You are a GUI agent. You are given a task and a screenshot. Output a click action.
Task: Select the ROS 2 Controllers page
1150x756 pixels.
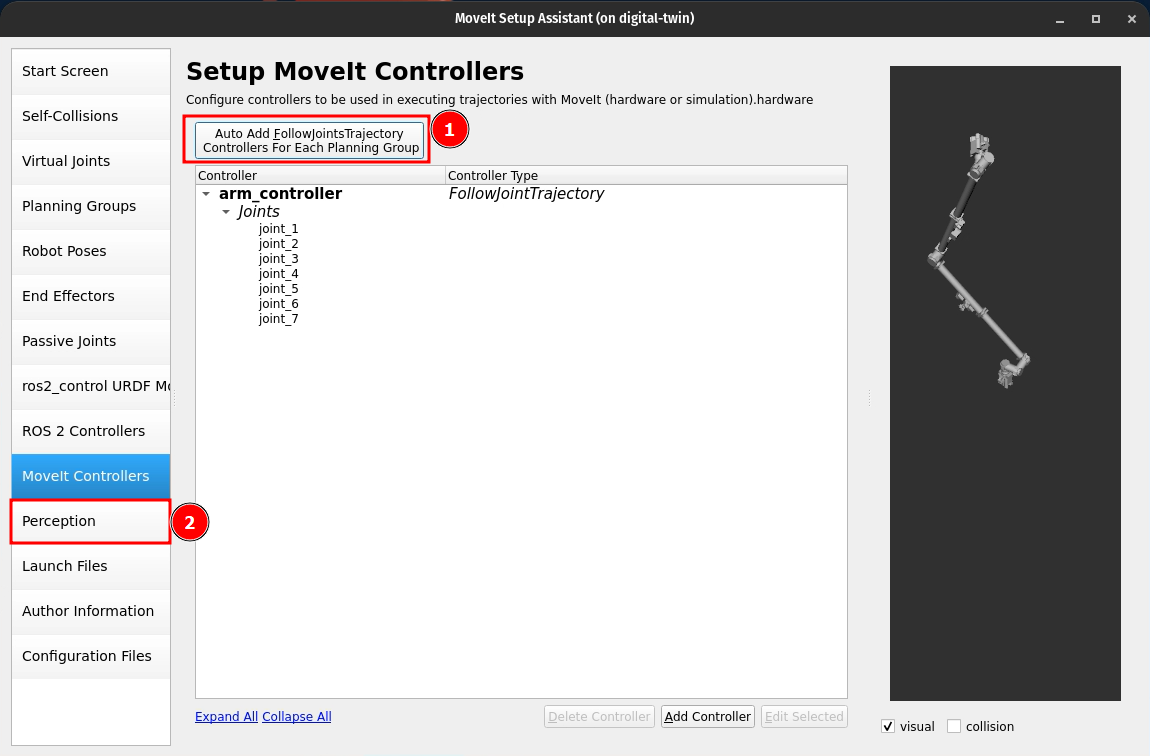pyautogui.click(x=90, y=431)
